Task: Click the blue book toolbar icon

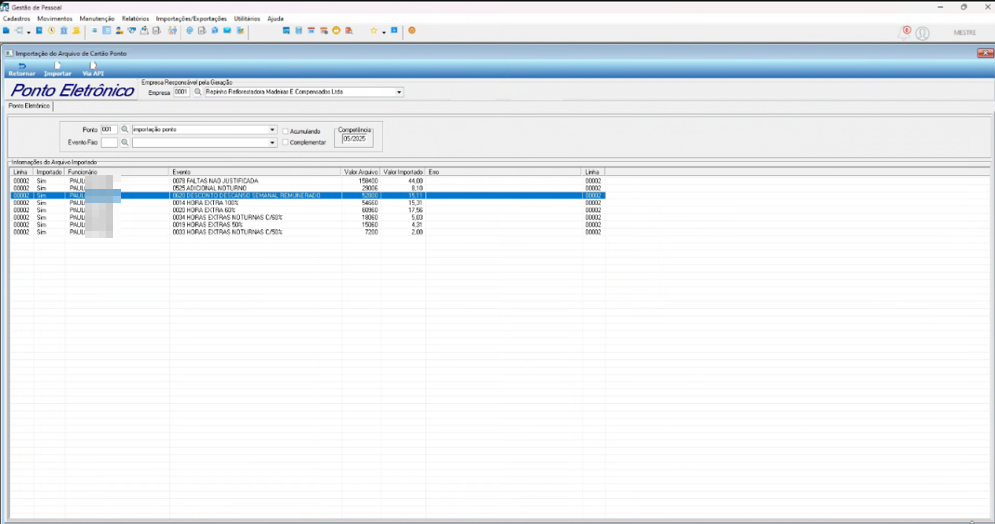Action: [x=39, y=30]
